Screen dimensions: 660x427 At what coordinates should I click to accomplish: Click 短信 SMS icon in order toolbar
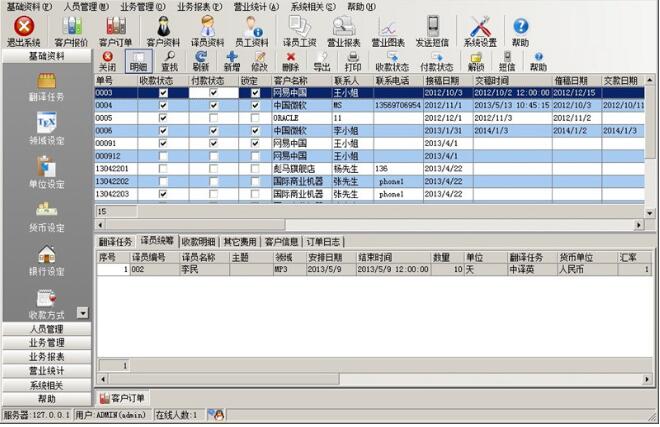click(507, 61)
